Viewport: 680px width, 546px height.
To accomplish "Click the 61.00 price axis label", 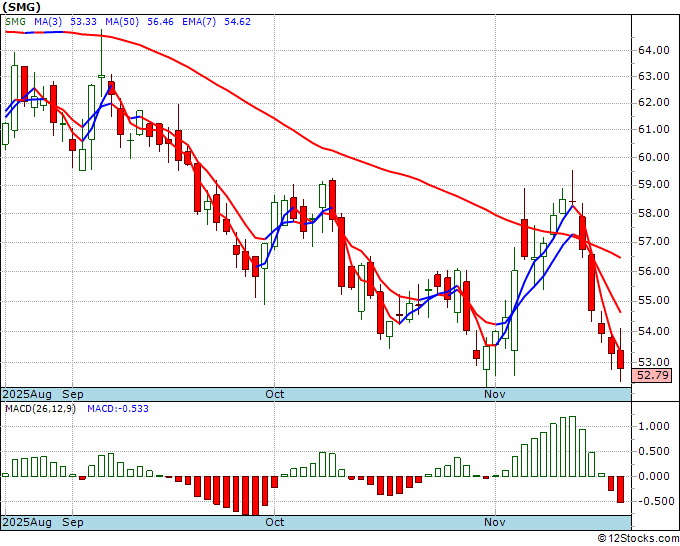I will coord(654,129).
